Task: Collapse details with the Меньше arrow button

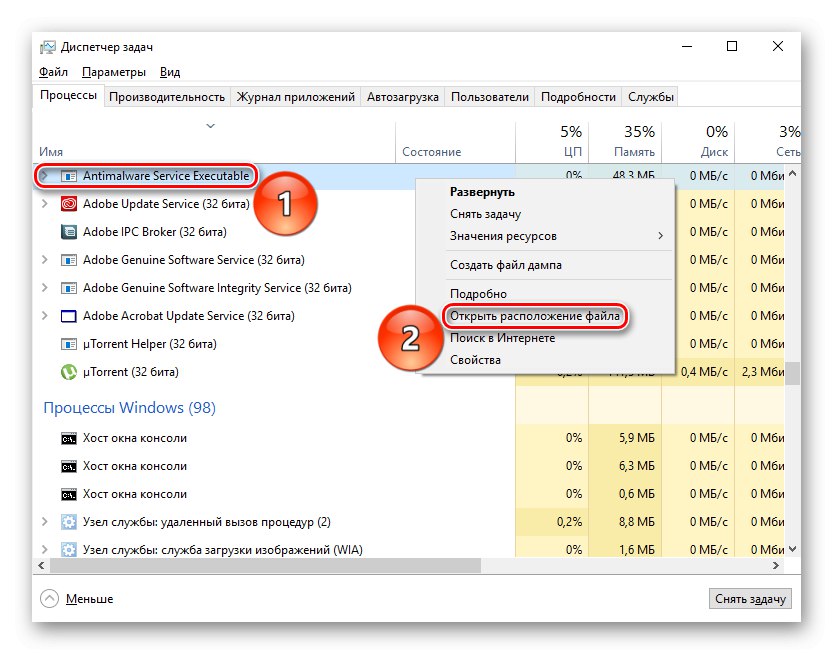Action: (x=50, y=598)
